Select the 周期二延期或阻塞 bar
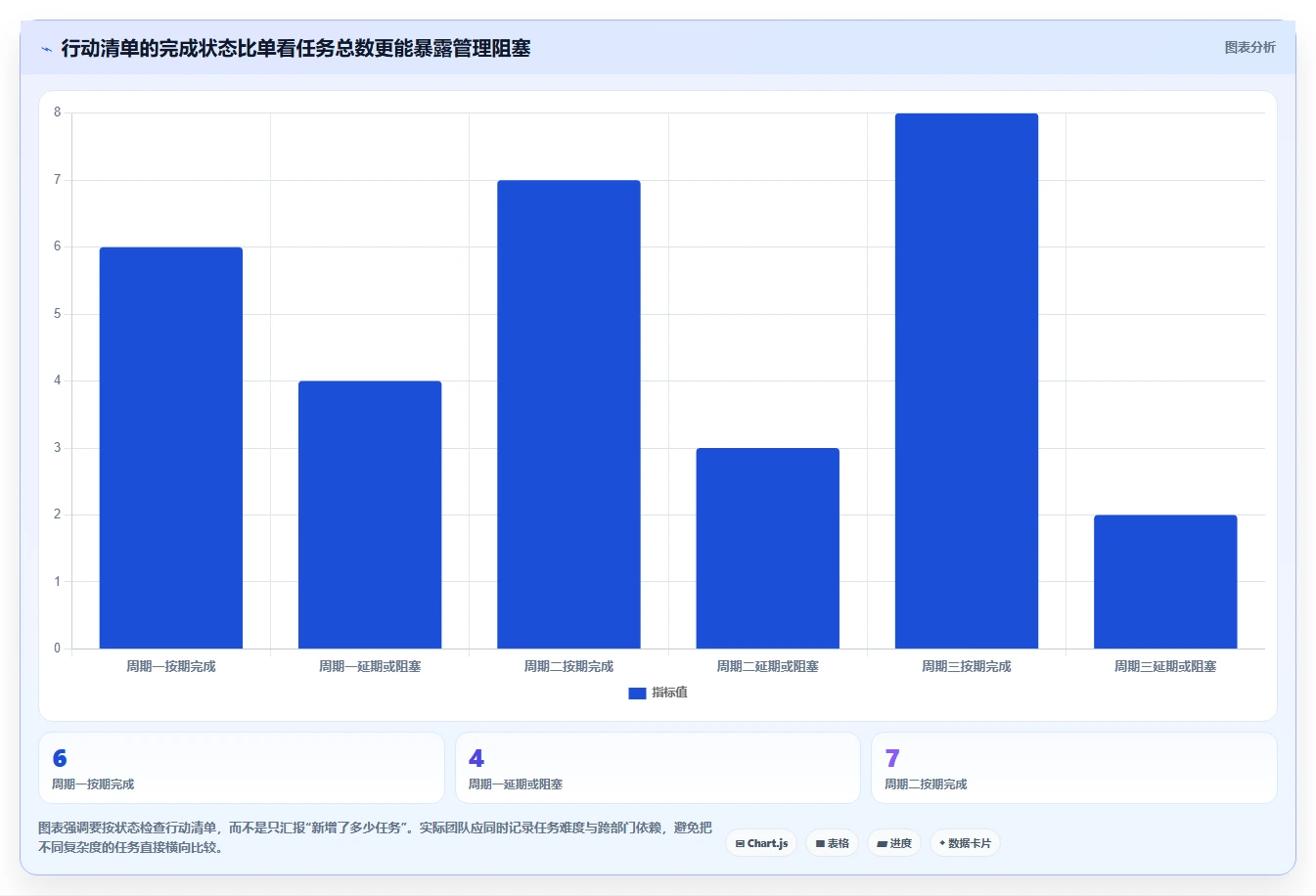 pyautogui.click(x=768, y=548)
